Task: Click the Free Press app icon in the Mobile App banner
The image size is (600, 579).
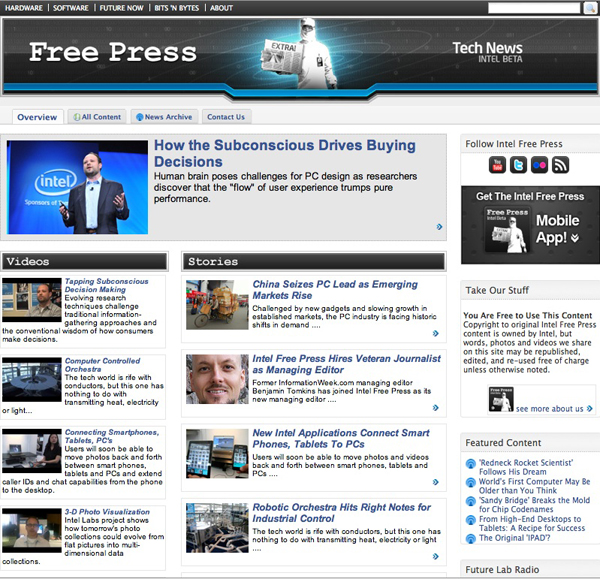Action: [x=507, y=230]
